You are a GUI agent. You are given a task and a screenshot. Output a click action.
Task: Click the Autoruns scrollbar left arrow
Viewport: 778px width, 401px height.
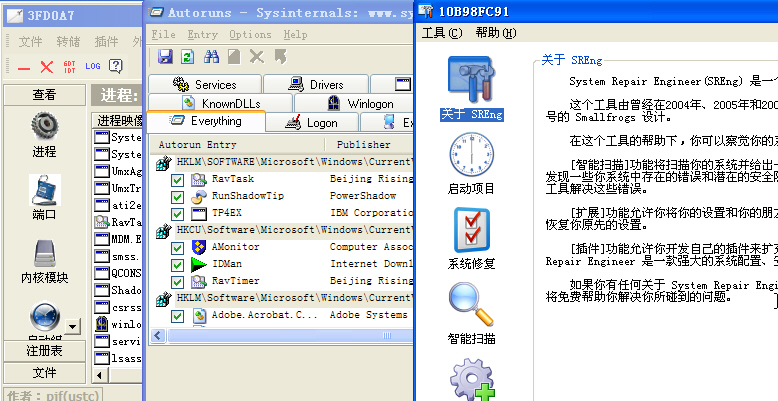(x=158, y=335)
